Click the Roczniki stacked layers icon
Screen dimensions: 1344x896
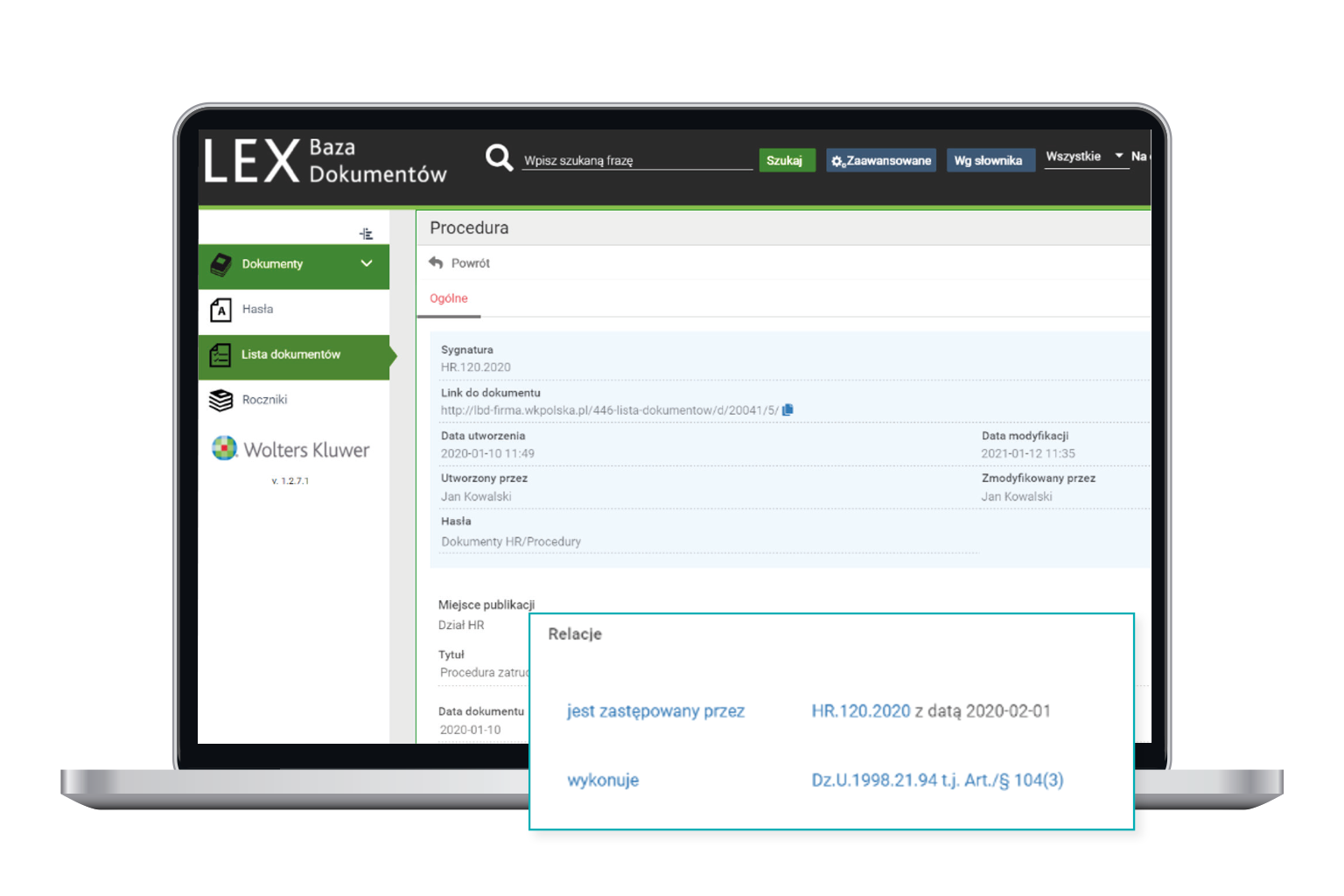click(221, 401)
